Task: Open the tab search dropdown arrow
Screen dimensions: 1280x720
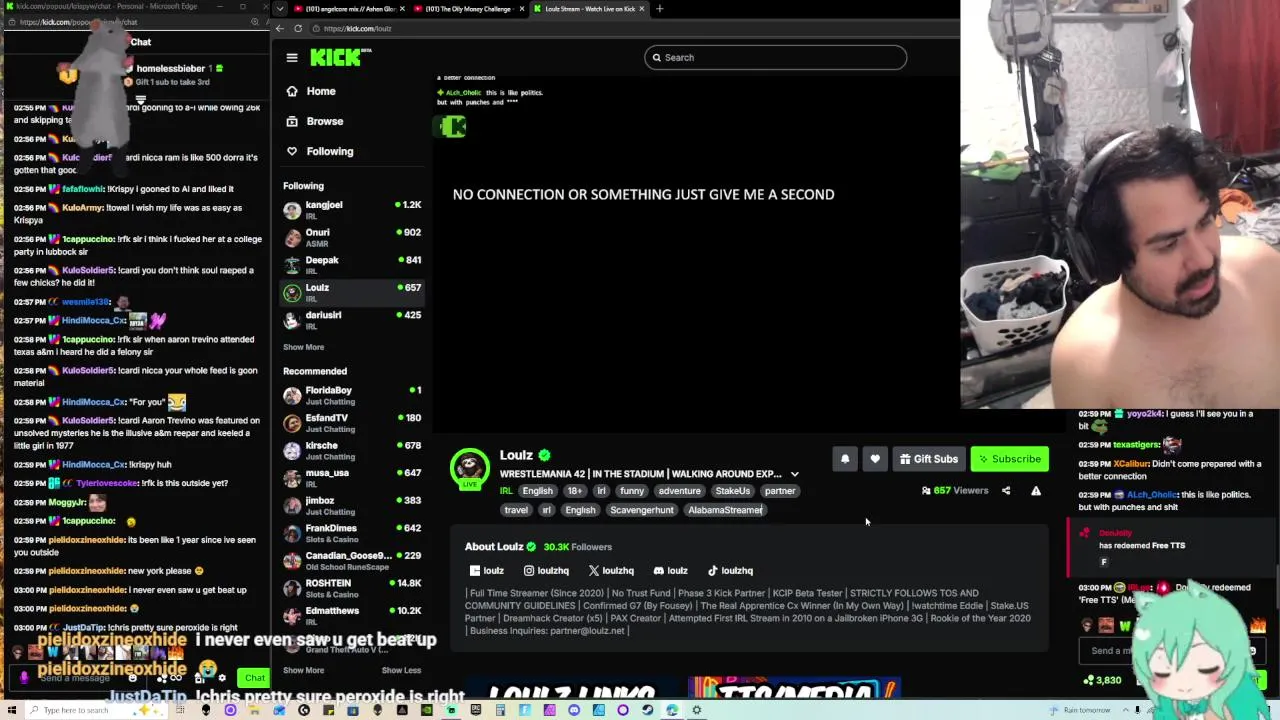Action: point(281,9)
